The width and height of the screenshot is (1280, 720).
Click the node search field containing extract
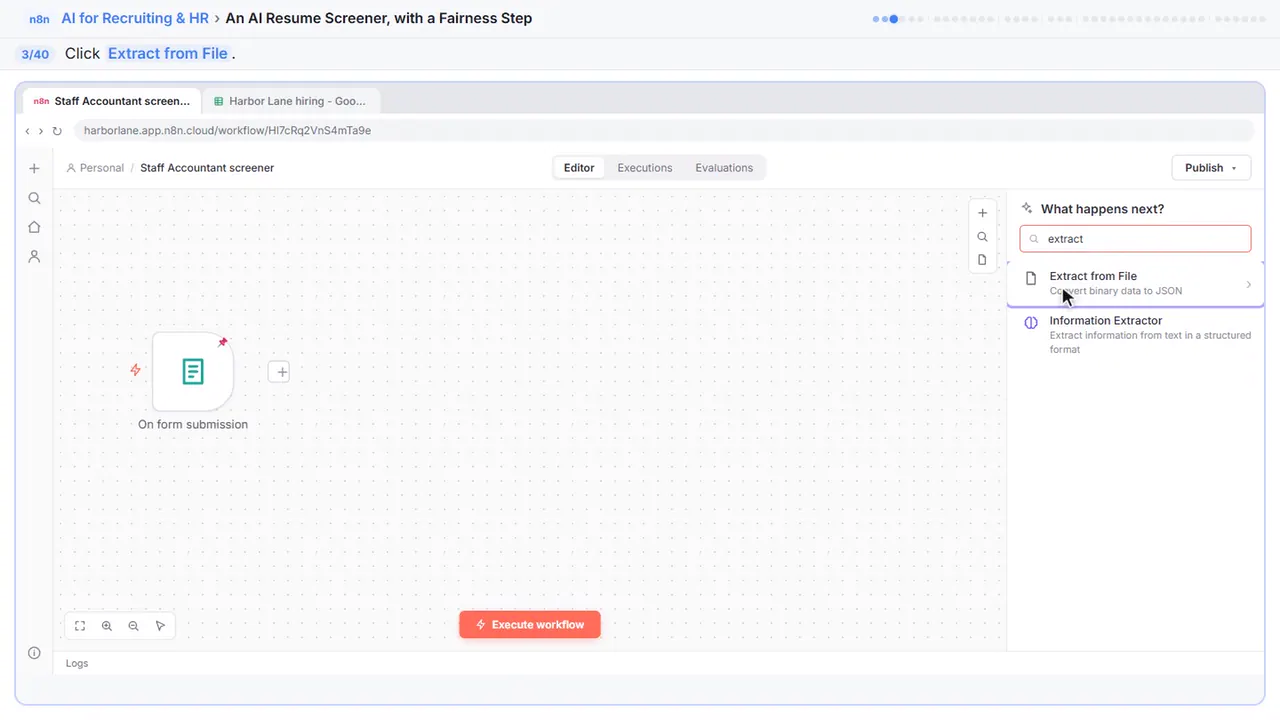(1135, 239)
